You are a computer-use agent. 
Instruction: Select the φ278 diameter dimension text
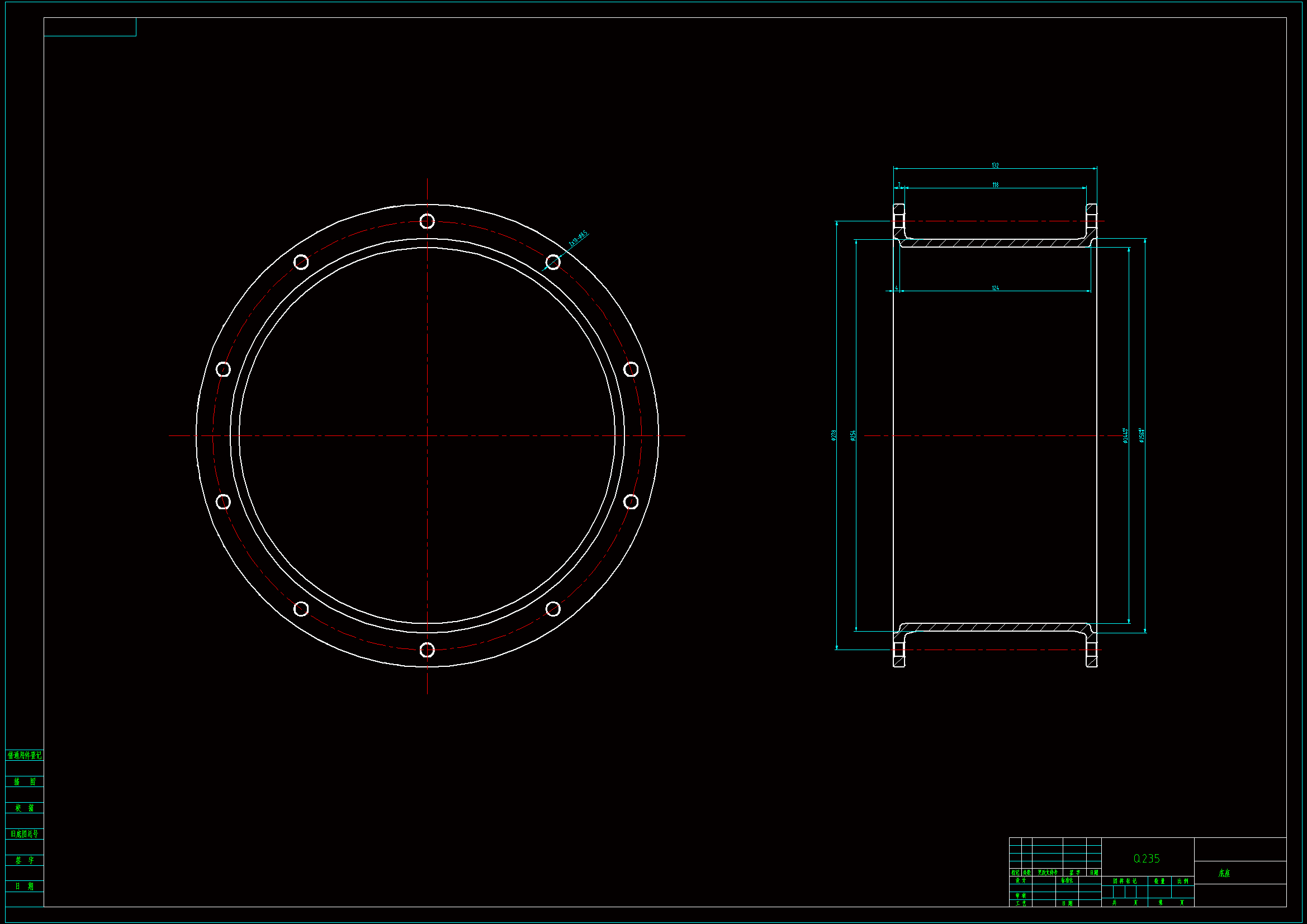coord(834,435)
